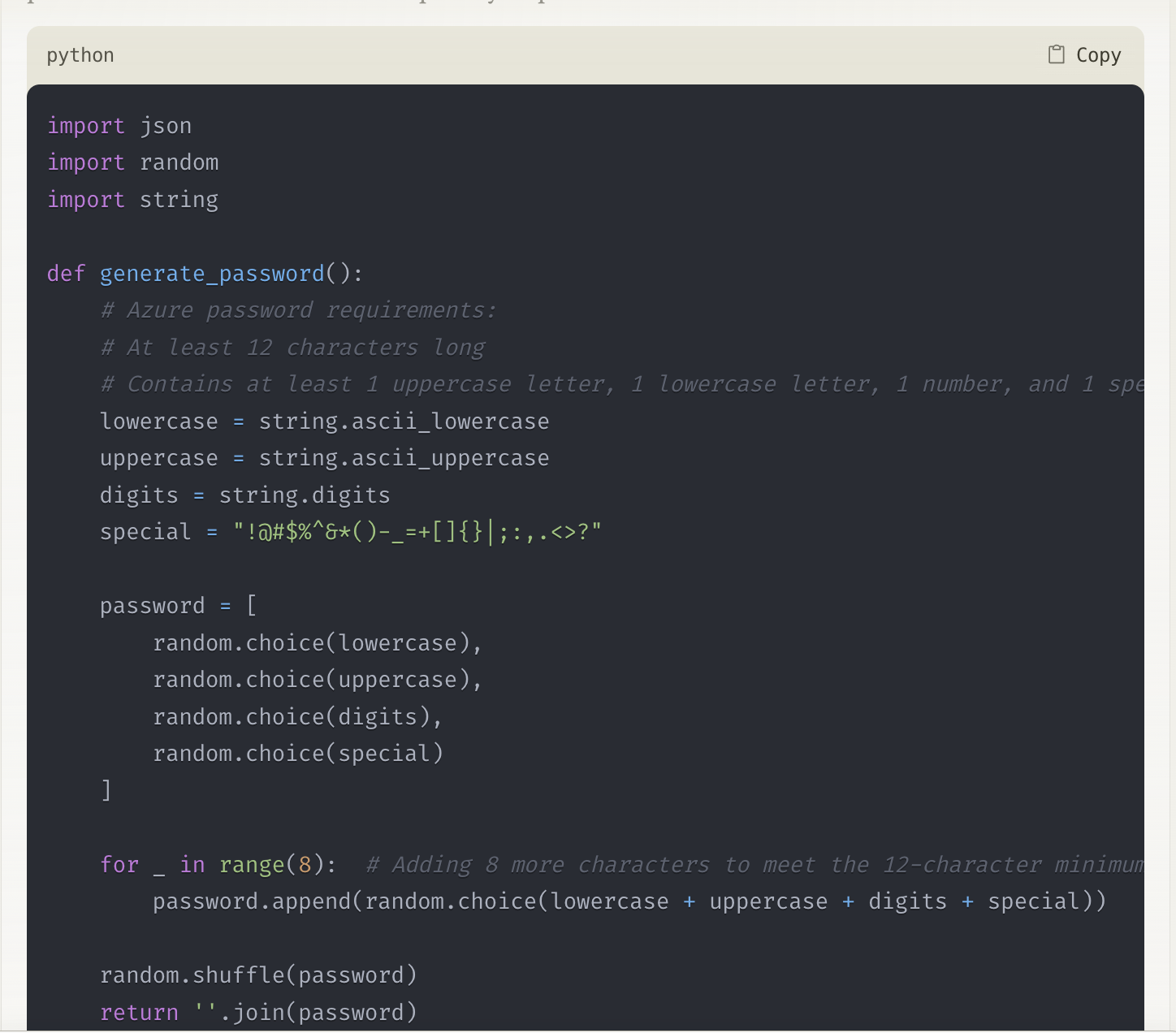Place cursor on the import json line
This screenshot has height=1033, width=1176.
(119, 126)
